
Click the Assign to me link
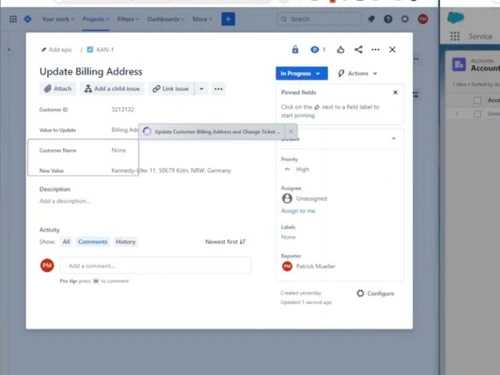[x=298, y=211]
